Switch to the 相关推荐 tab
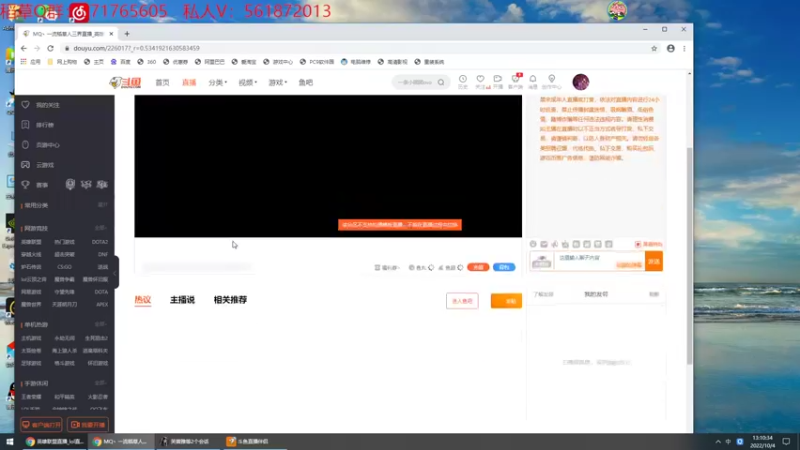The width and height of the screenshot is (800, 450). click(230, 300)
